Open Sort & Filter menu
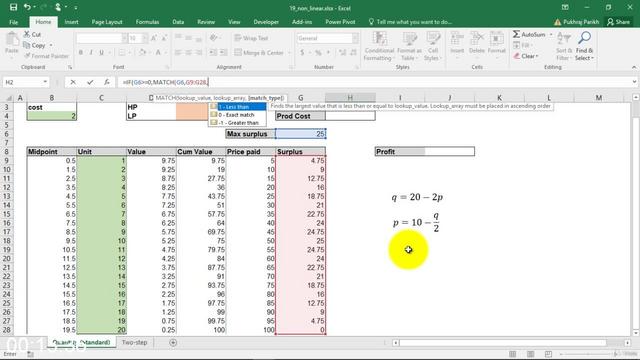The width and height of the screenshot is (640, 360). pos(563,47)
